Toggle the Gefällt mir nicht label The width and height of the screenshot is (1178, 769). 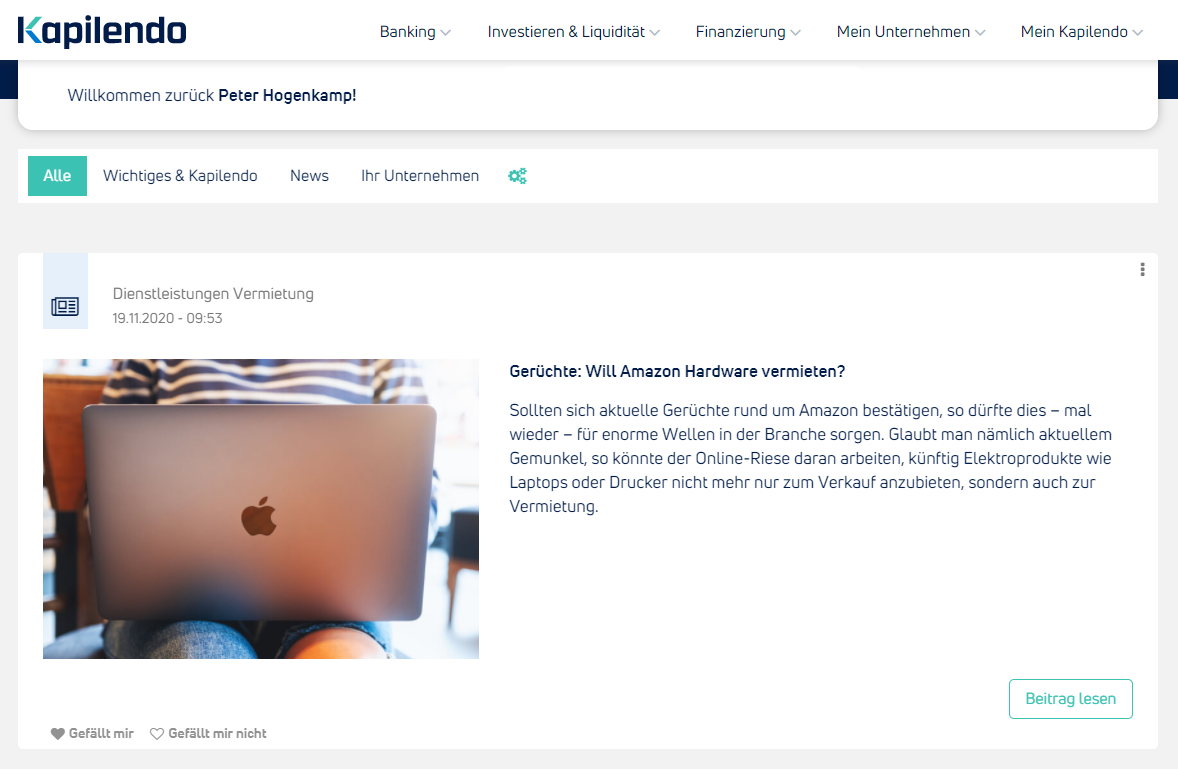pyautogui.click(x=217, y=734)
